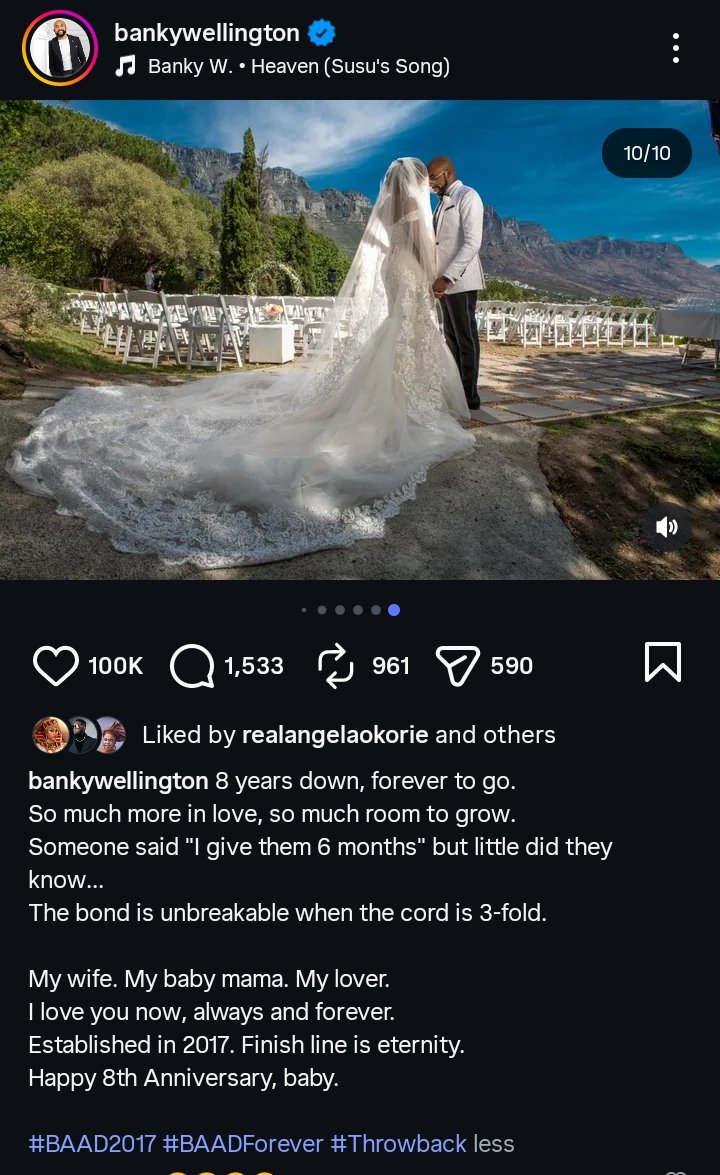Viewport: 720px width, 1175px height.
Task: Open comments via the speech bubble icon
Action: tap(192, 665)
